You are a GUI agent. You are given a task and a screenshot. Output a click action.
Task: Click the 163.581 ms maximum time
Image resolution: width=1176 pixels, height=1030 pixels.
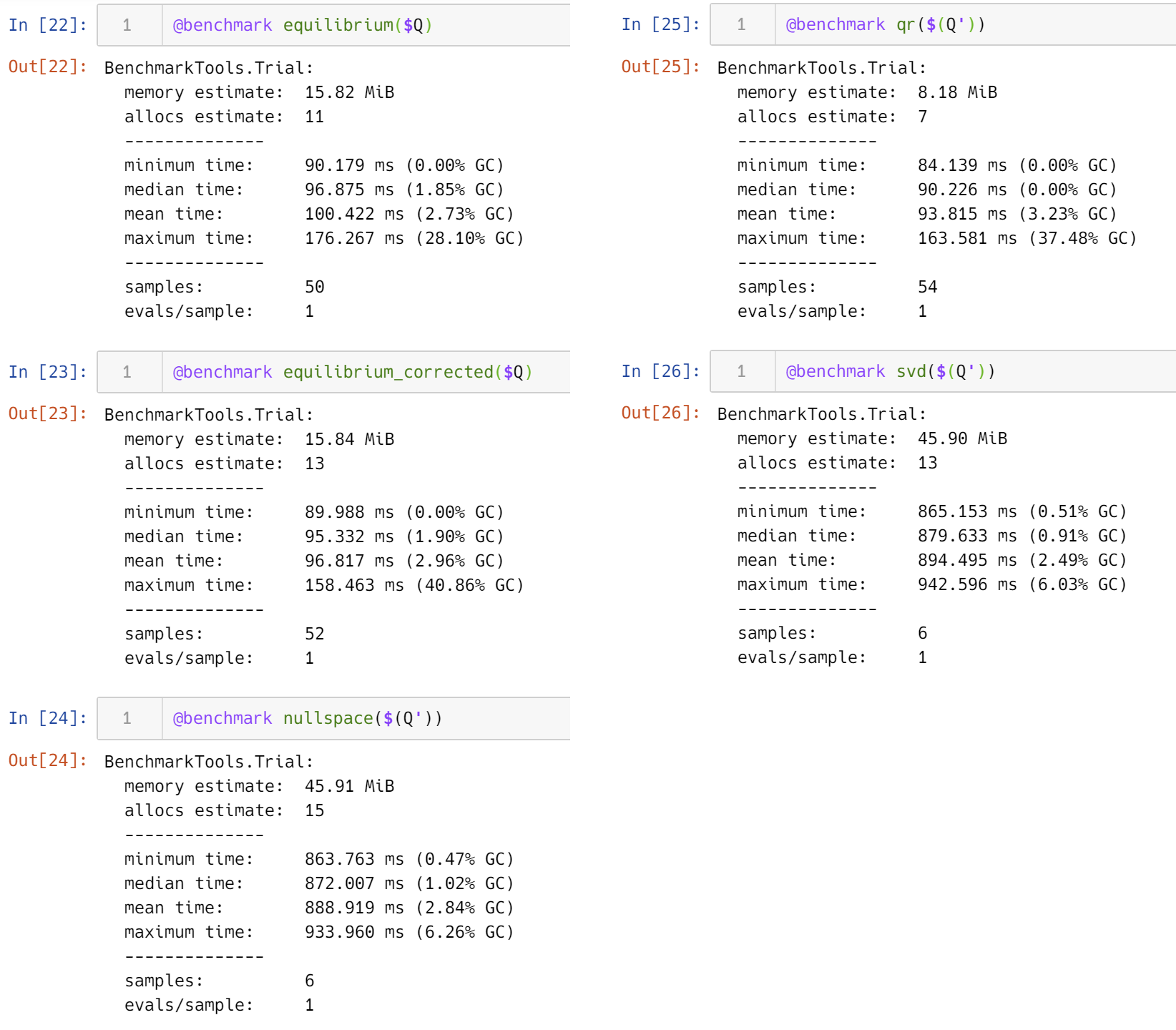pyautogui.click(x=968, y=238)
